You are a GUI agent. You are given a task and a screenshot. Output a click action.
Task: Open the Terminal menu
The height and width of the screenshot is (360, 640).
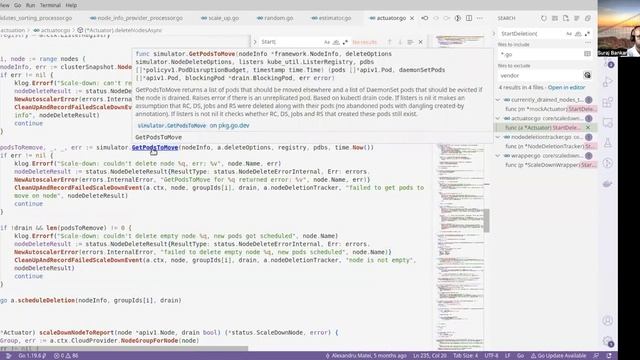tap(50, 5)
